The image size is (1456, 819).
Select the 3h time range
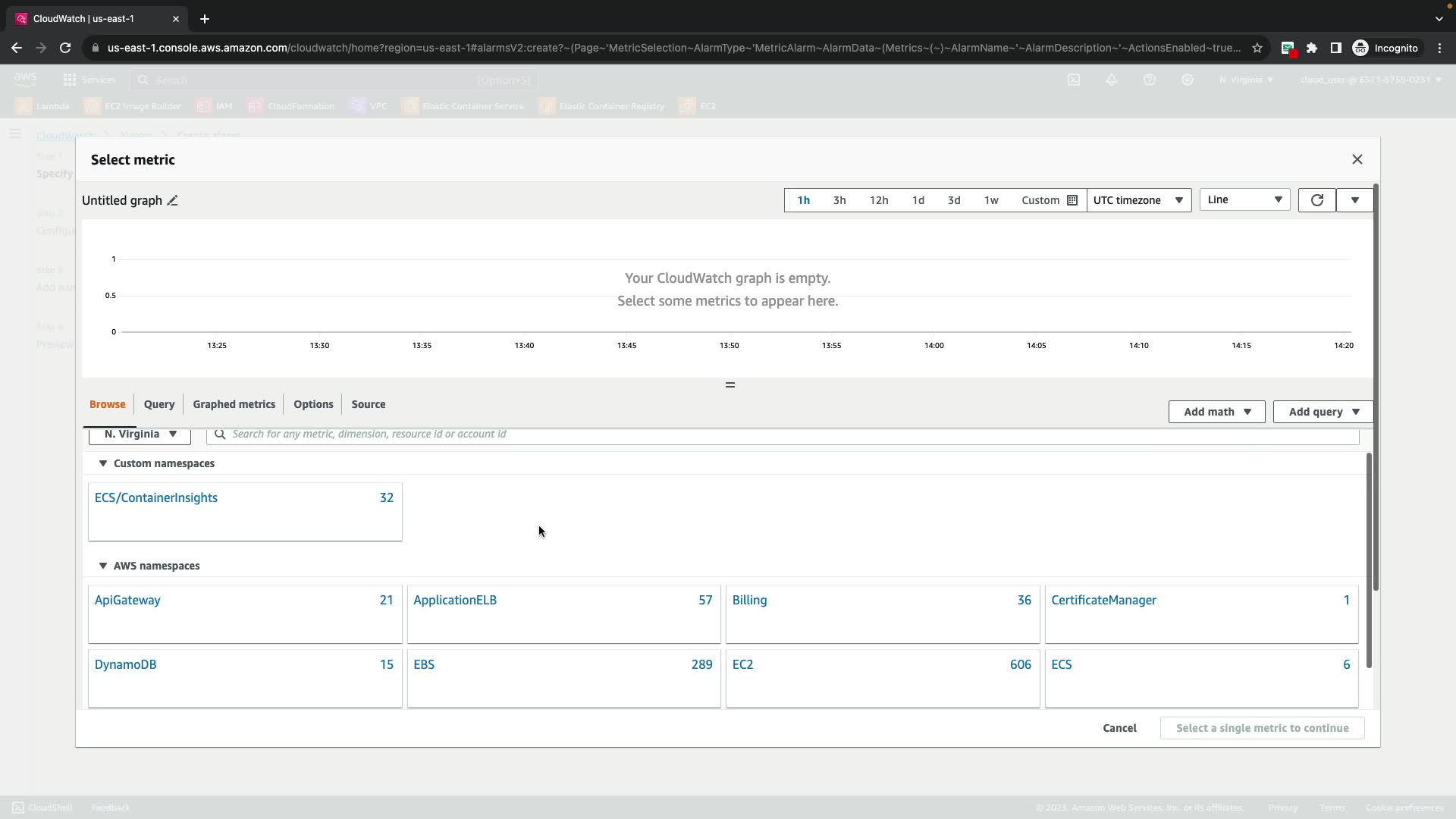(839, 200)
